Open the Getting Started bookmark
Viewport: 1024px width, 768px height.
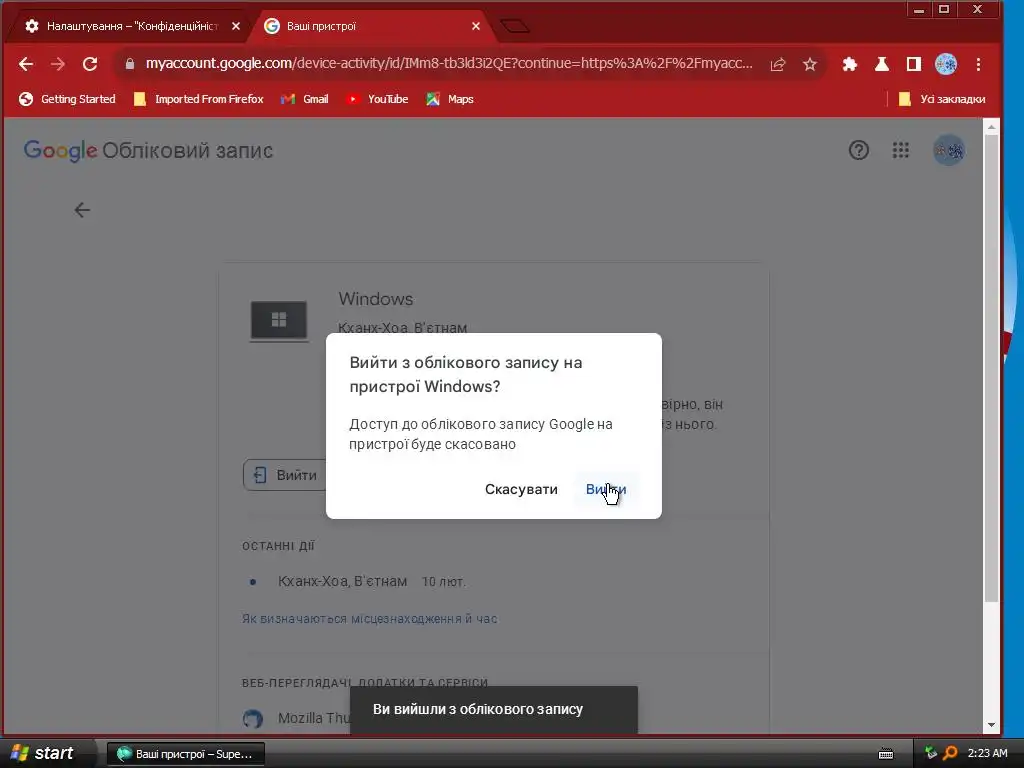click(x=67, y=99)
